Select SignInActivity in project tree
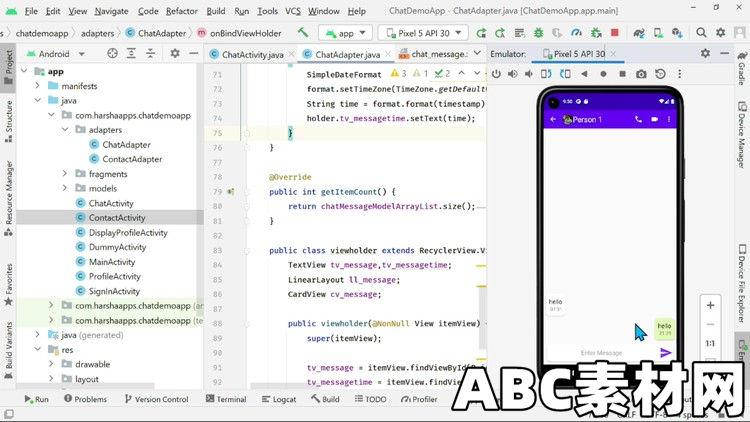 click(x=114, y=291)
